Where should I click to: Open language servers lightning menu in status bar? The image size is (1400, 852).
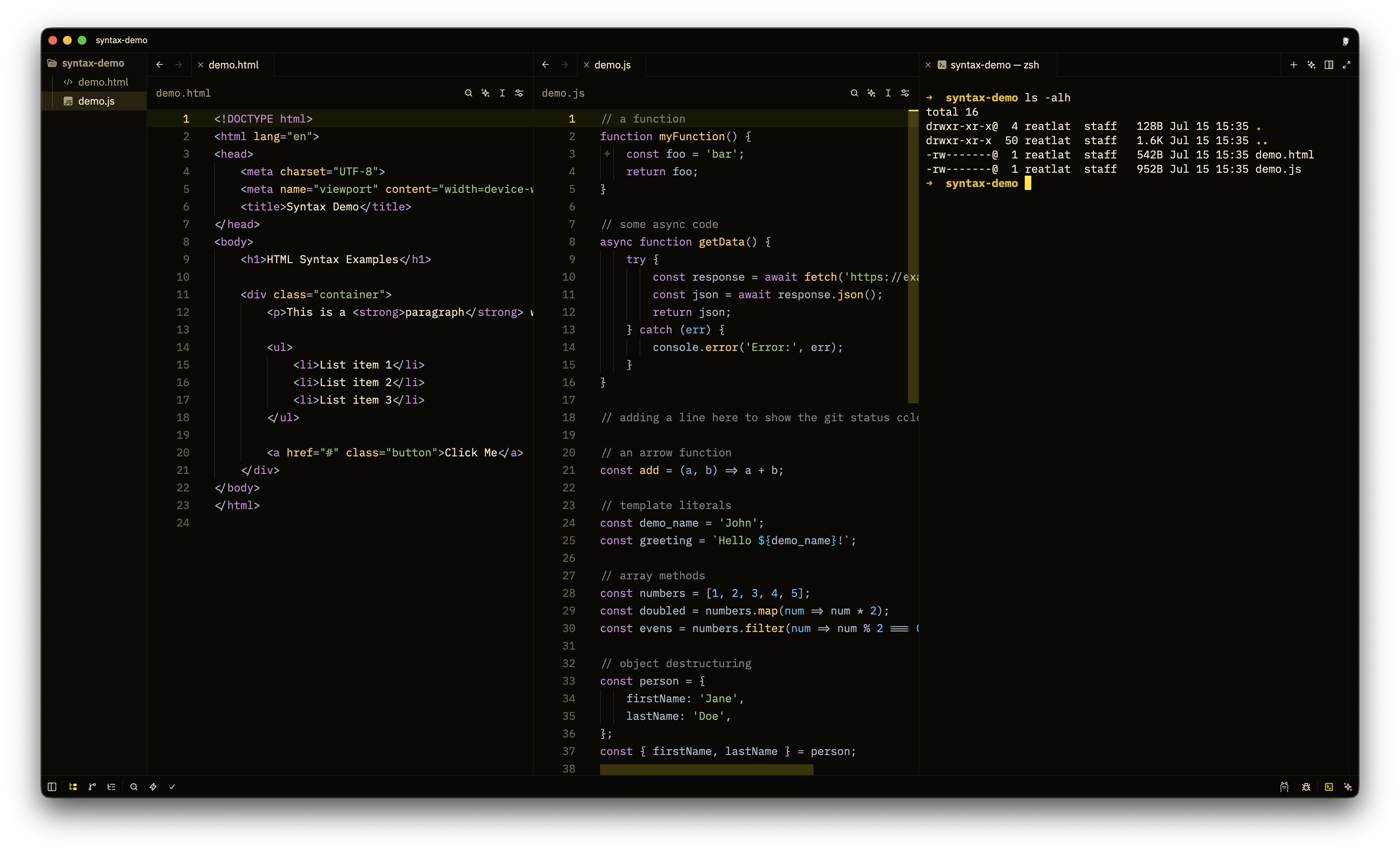coord(153,787)
